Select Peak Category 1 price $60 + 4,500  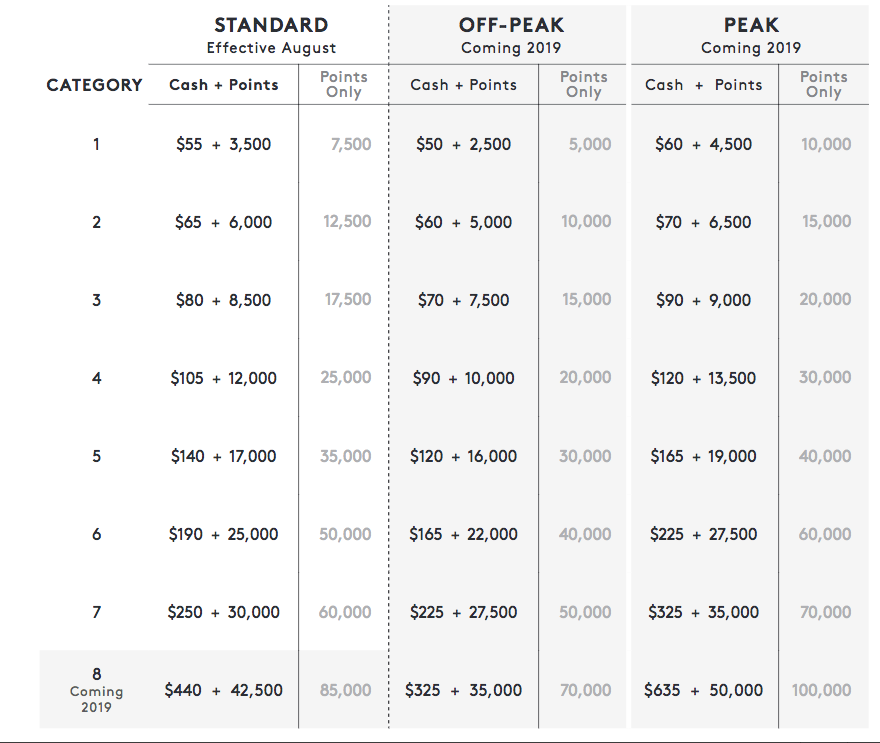click(x=703, y=144)
